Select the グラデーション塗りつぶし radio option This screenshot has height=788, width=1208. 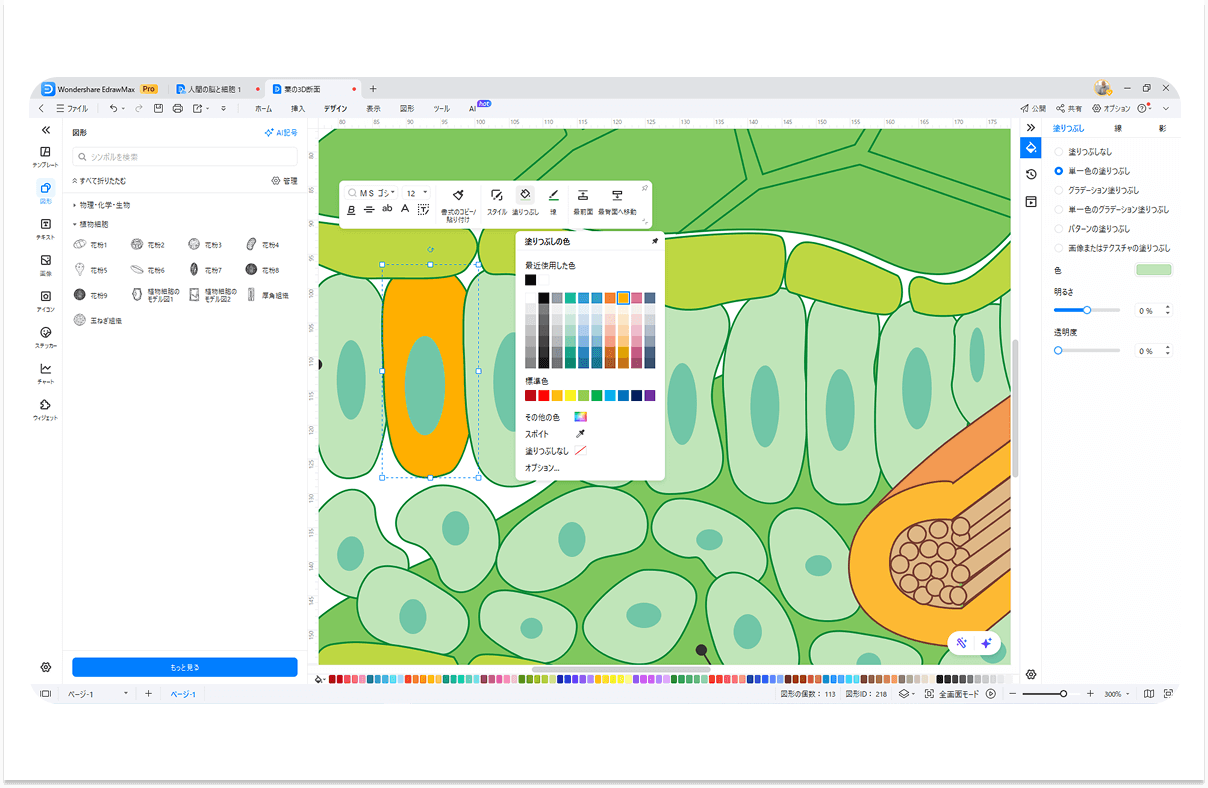click(1059, 190)
